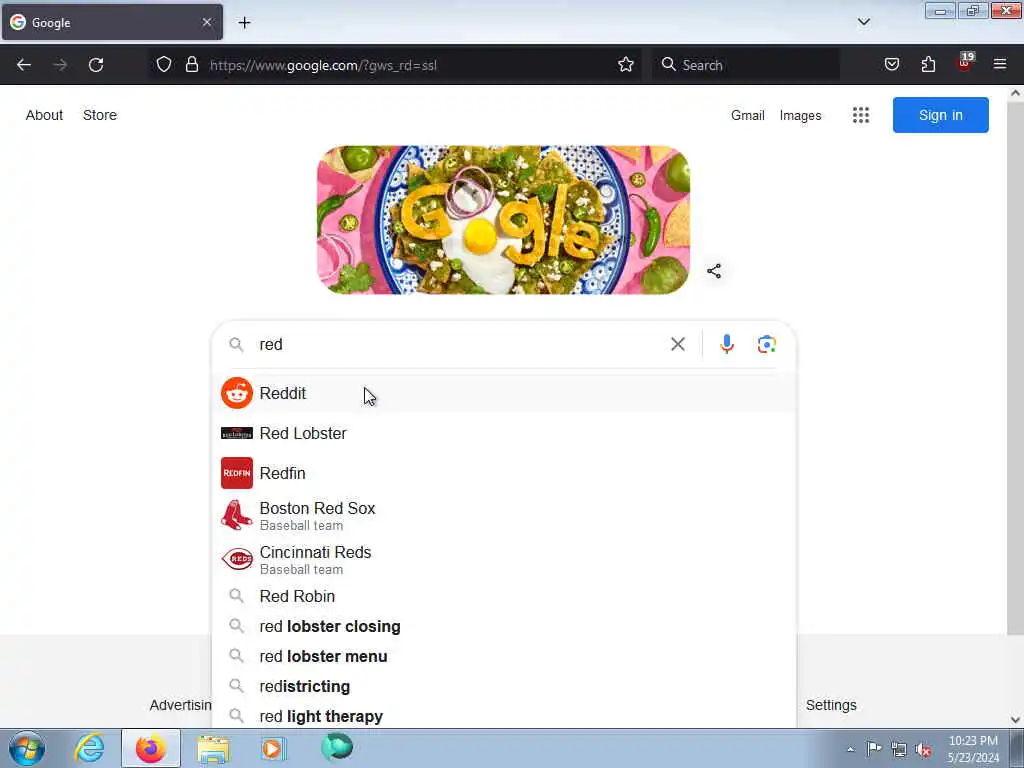Click the Cincinnati Reds logo icon
1024x768 pixels.
[236, 559]
